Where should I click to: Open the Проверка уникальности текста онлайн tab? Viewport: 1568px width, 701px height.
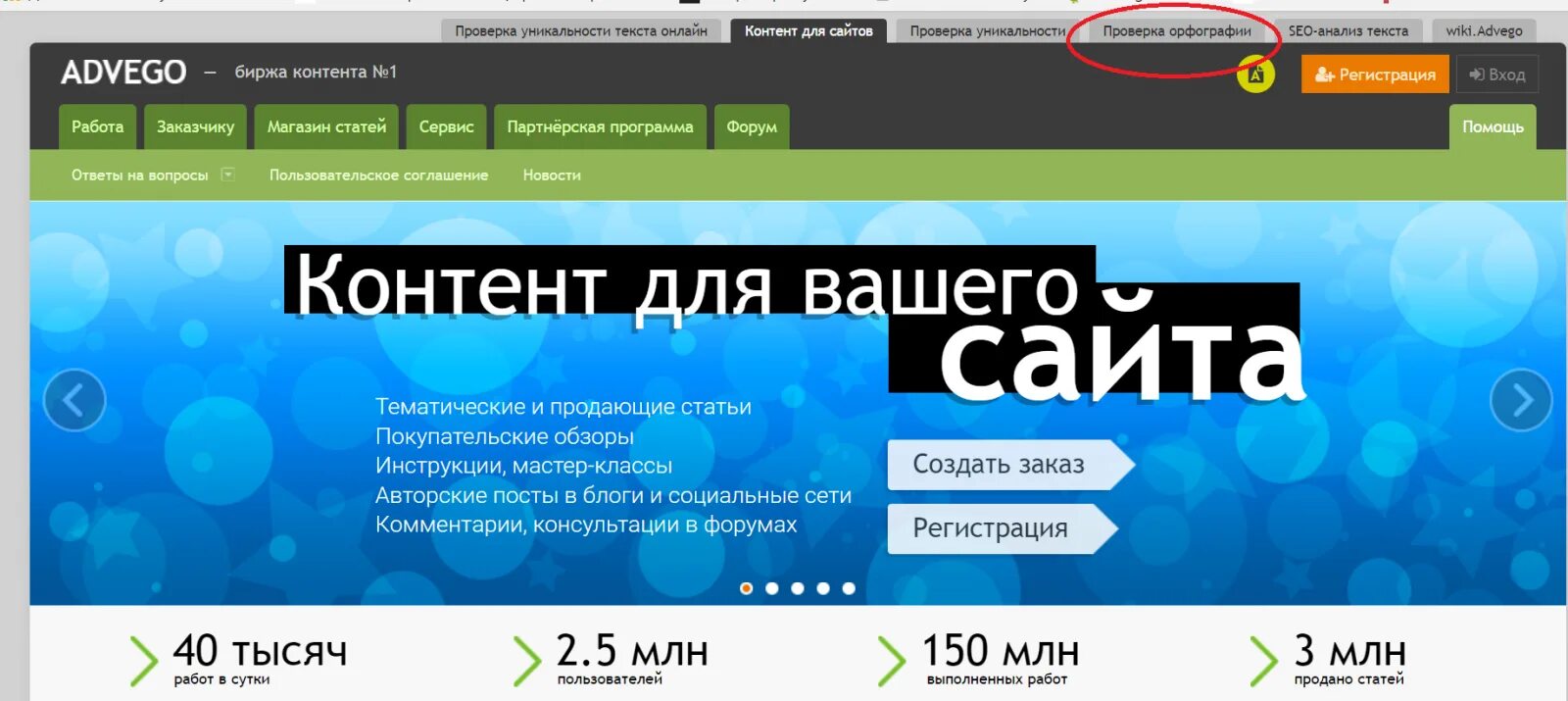click(581, 31)
